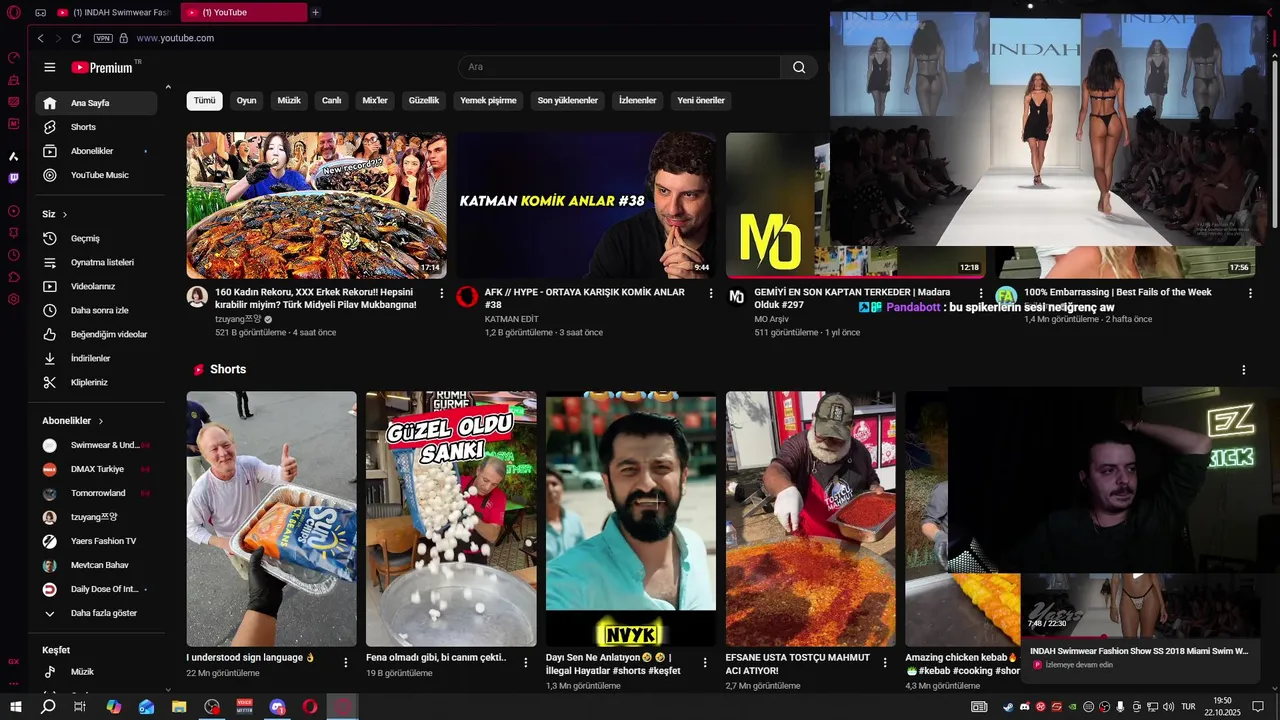
Task: Open a new tab with plus button
Action: click(316, 12)
